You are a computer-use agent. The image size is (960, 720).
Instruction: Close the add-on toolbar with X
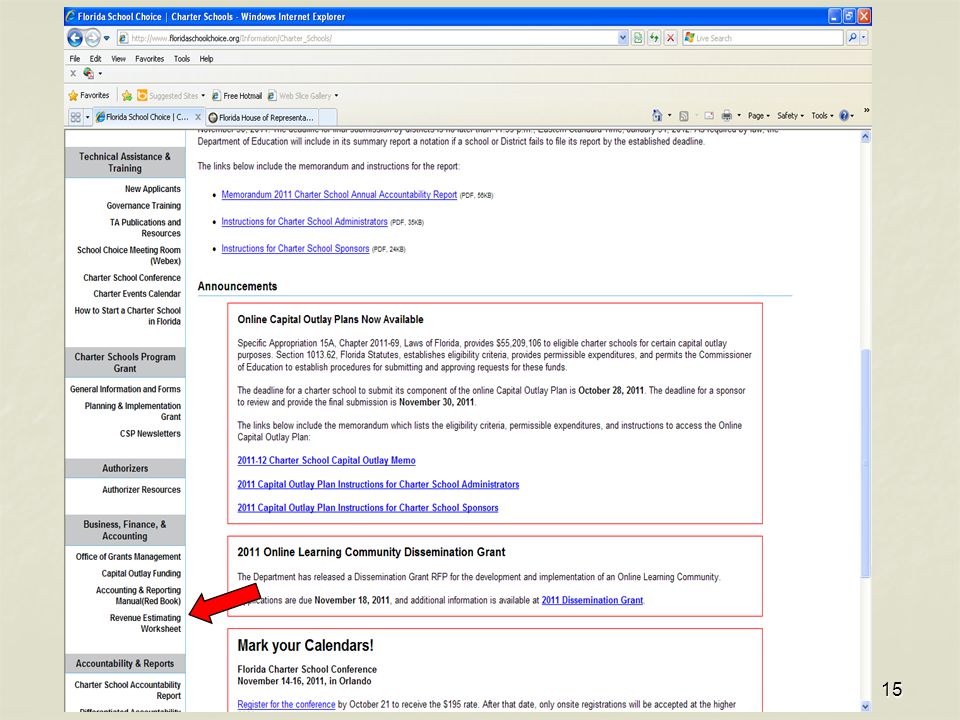[x=73, y=73]
